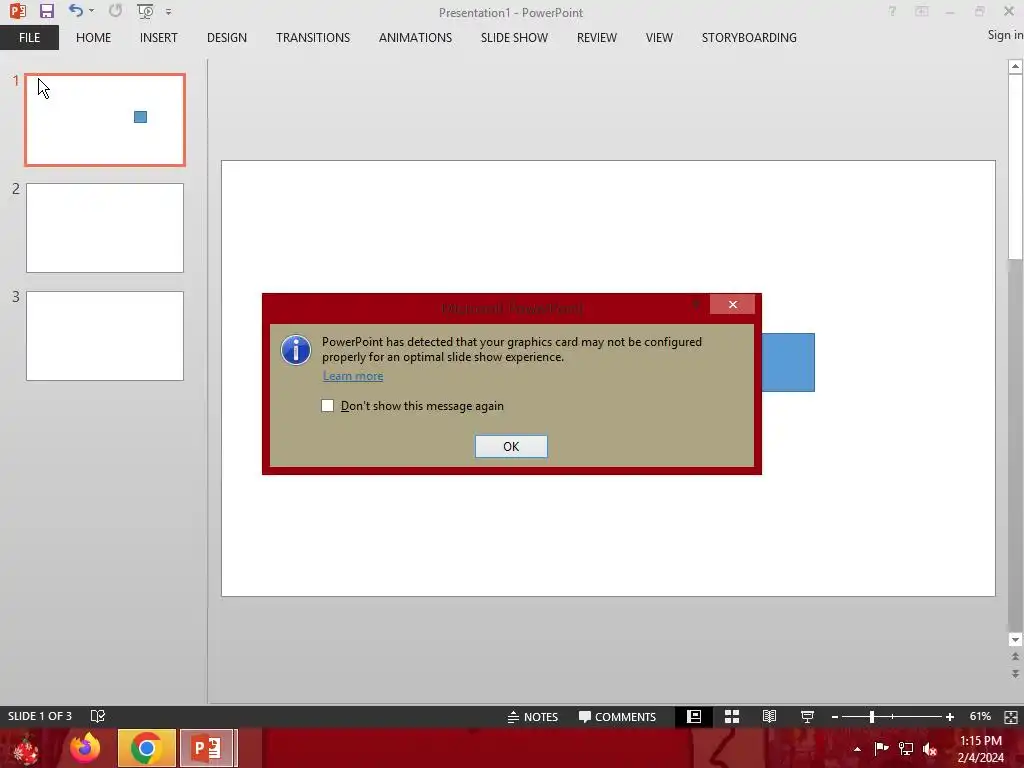Viewport: 1024px width, 768px height.
Task: Switch to the INSERT ribbon tab
Action: click(x=159, y=38)
